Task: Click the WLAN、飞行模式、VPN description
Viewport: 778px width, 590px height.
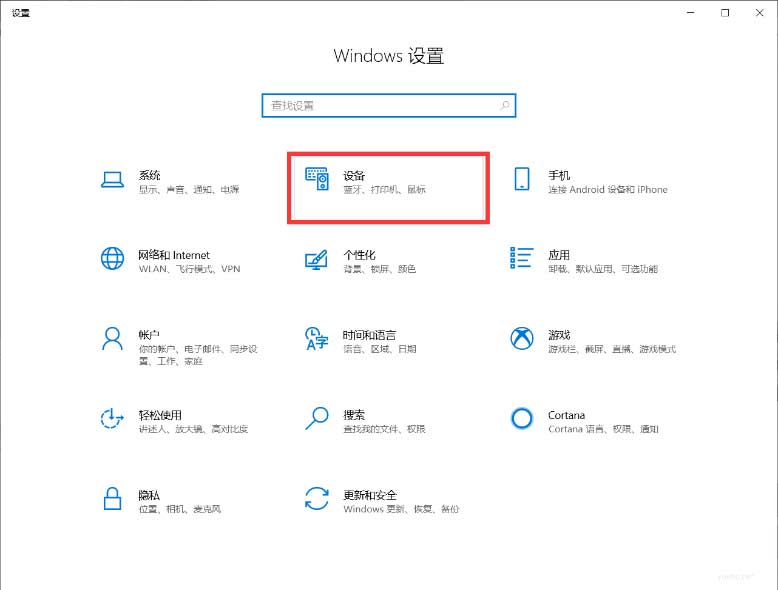Action: pos(190,269)
